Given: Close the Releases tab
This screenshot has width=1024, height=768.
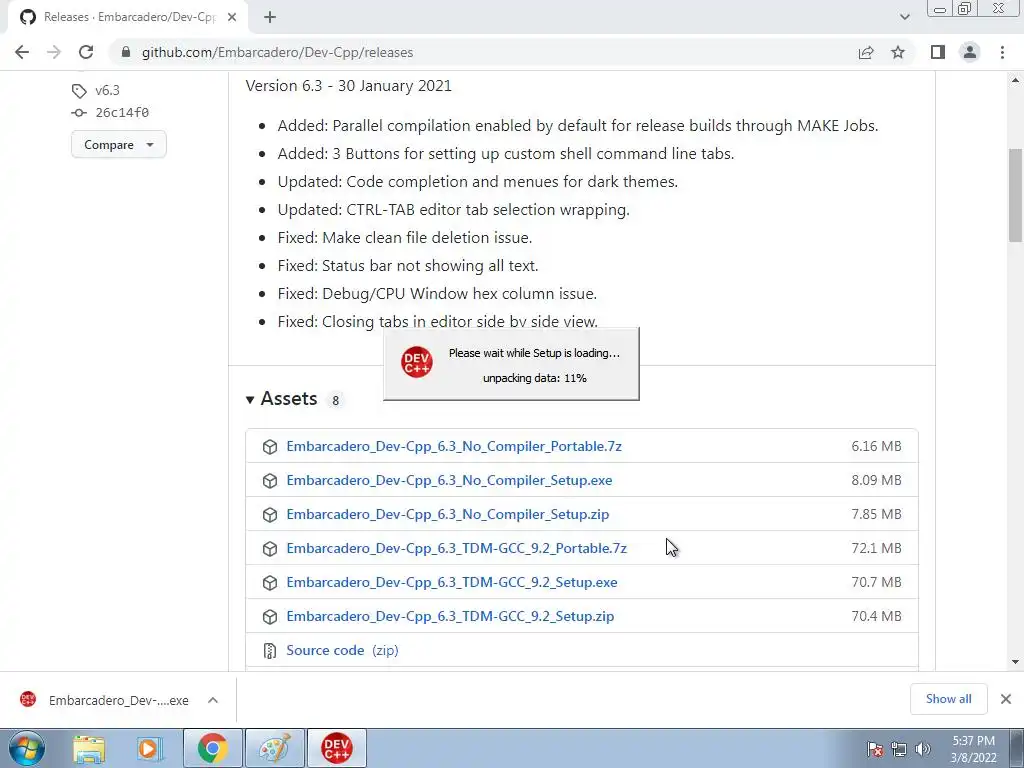Looking at the screenshot, I should [232, 18].
